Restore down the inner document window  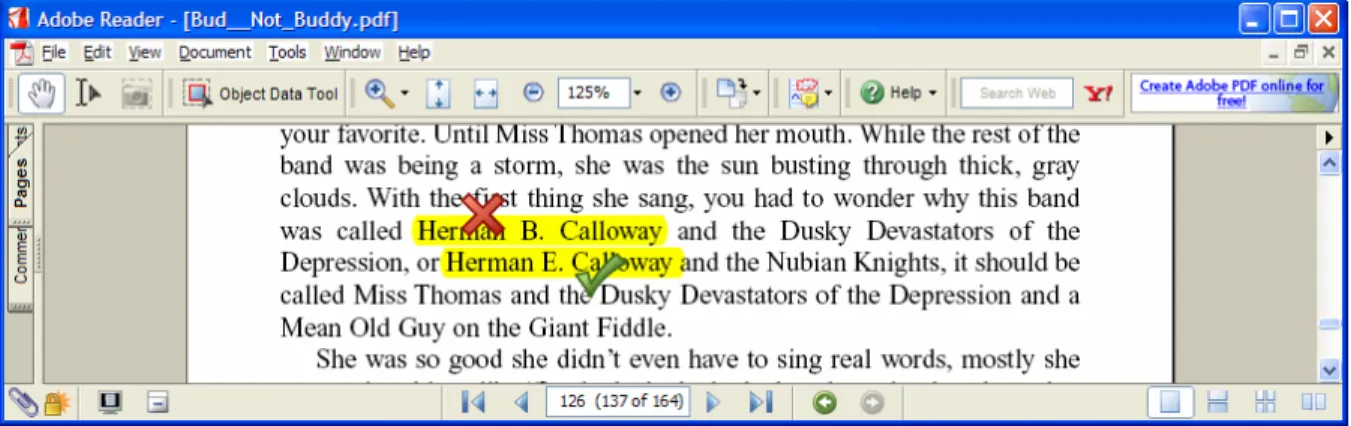(x=1301, y=53)
